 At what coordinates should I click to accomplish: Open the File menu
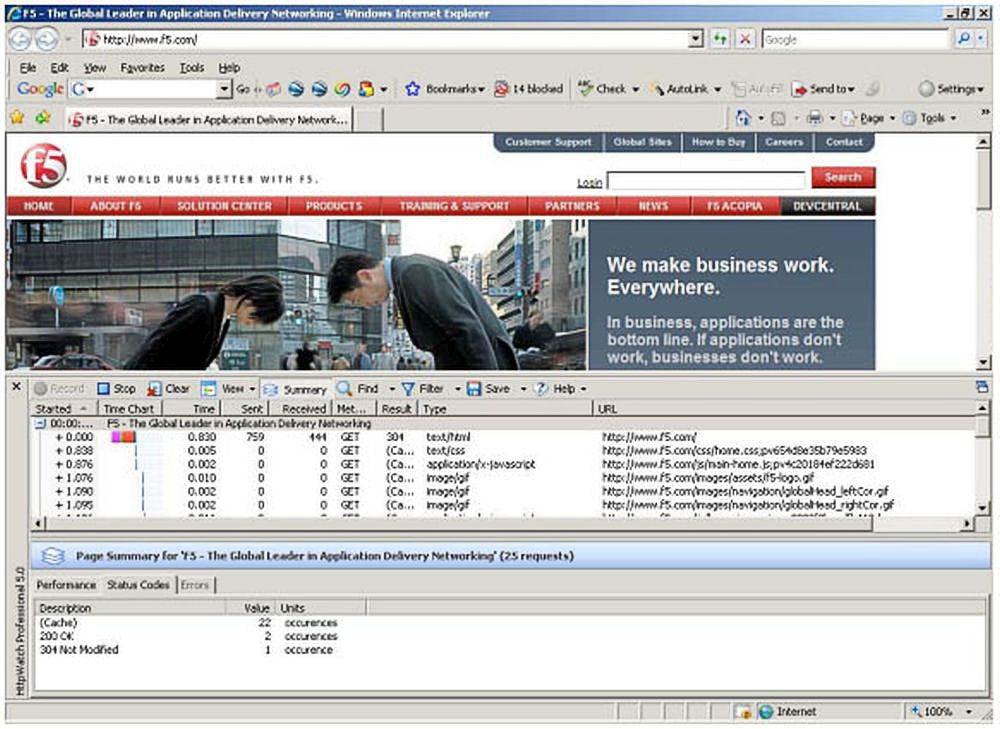[27, 68]
